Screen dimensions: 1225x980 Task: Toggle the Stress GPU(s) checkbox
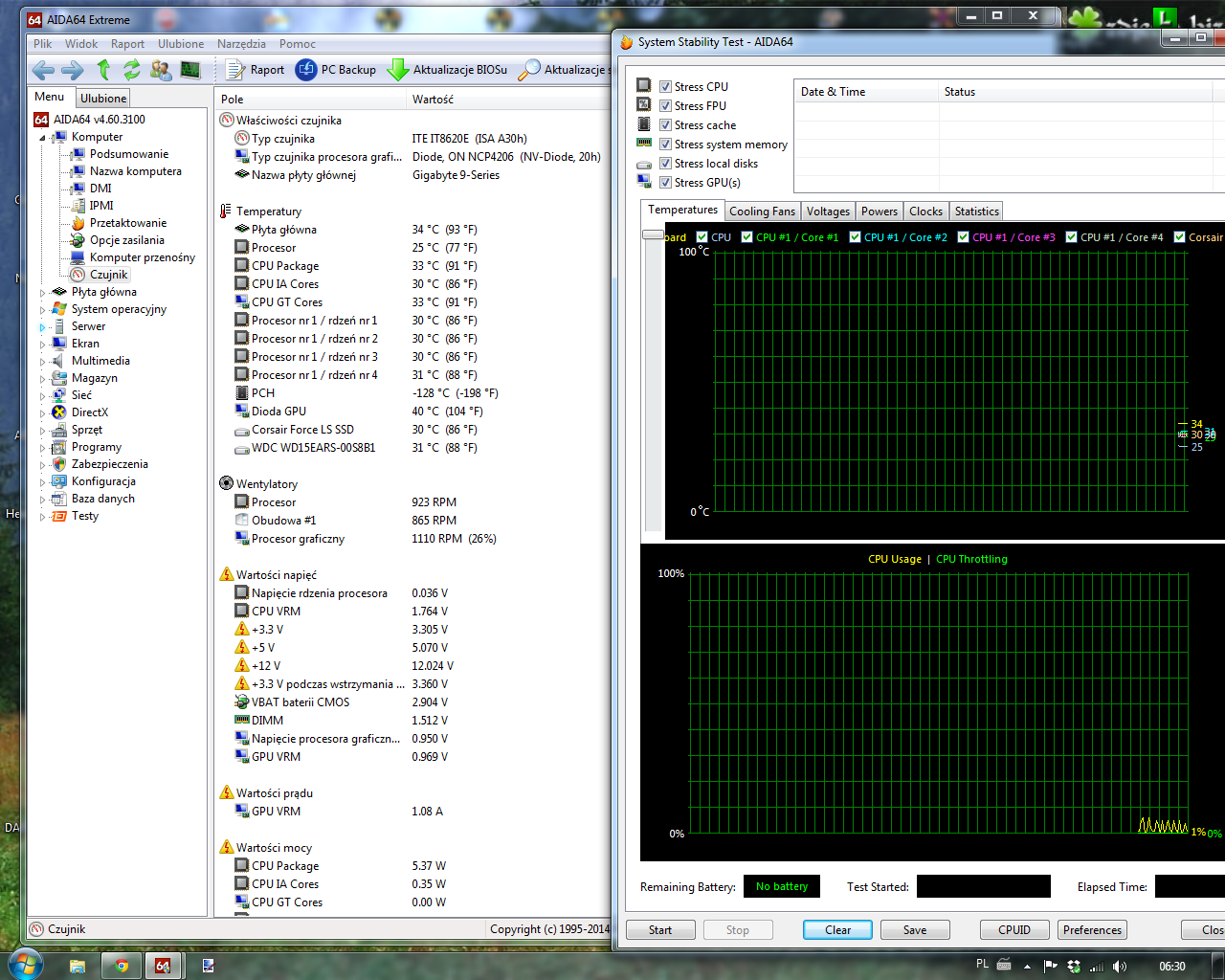pyautogui.click(x=665, y=183)
